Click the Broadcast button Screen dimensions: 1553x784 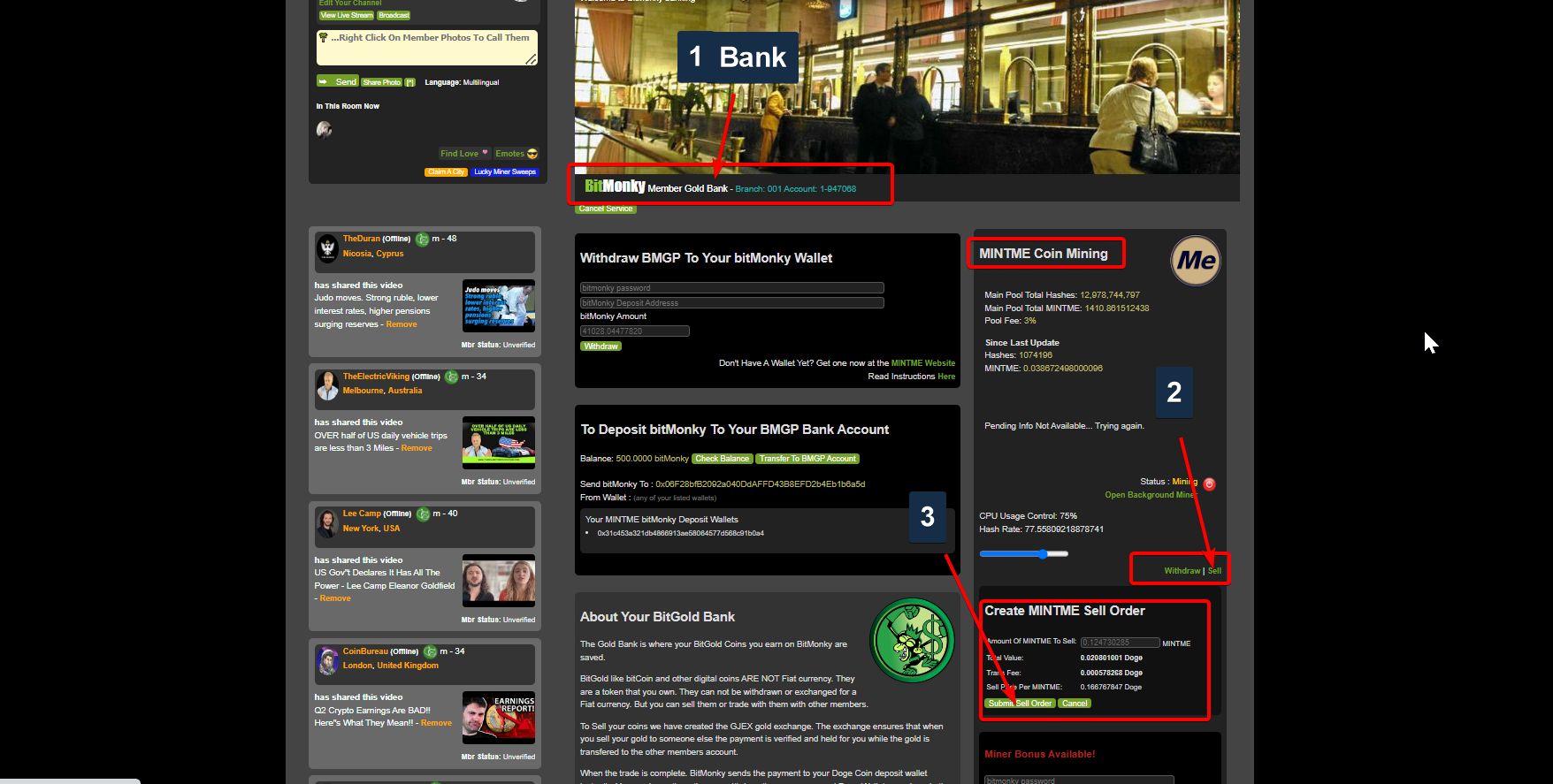point(394,15)
